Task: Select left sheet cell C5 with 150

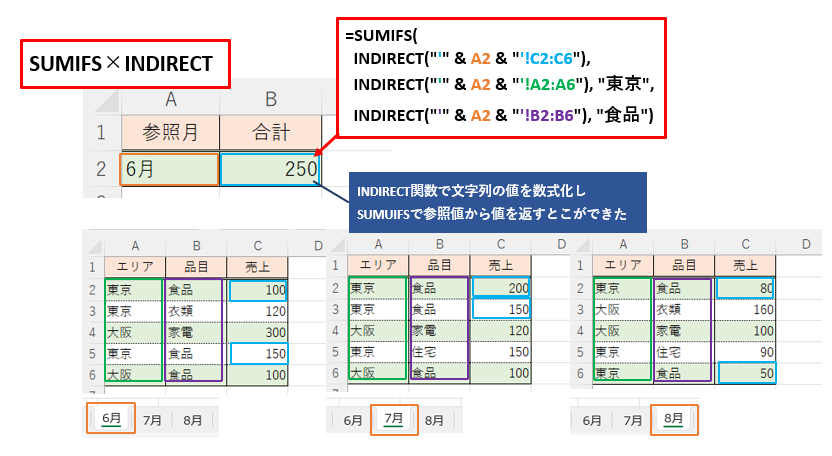Action: [x=259, y=354]
